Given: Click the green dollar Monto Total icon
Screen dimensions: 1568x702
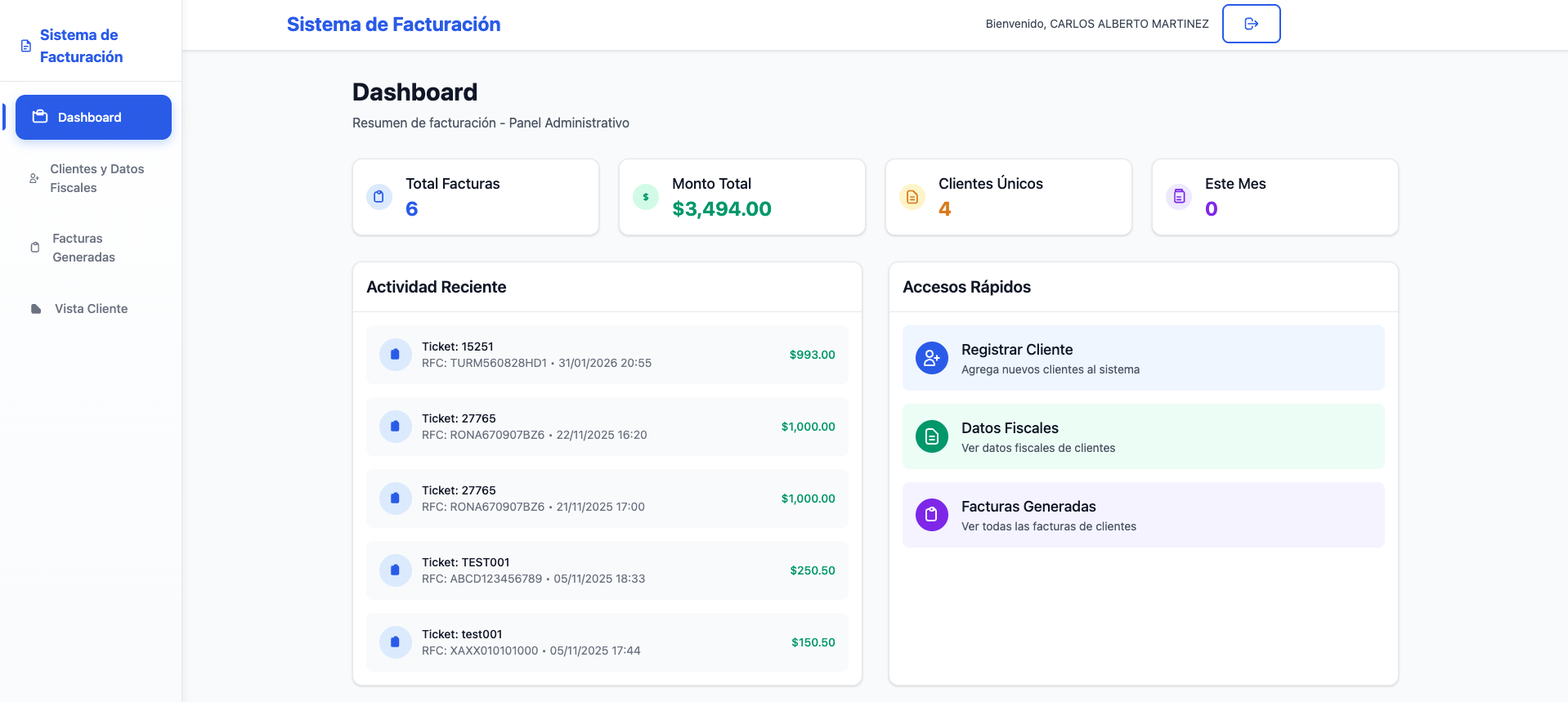Looking at the screenshot, I should [645, 197].
